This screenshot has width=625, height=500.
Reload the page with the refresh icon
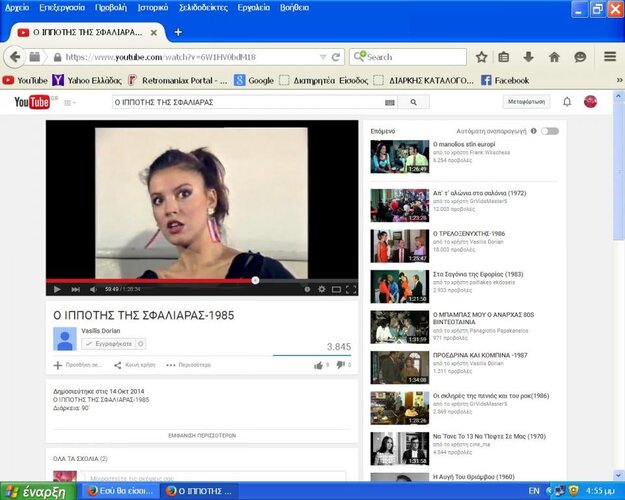click(x=336, y=57)
